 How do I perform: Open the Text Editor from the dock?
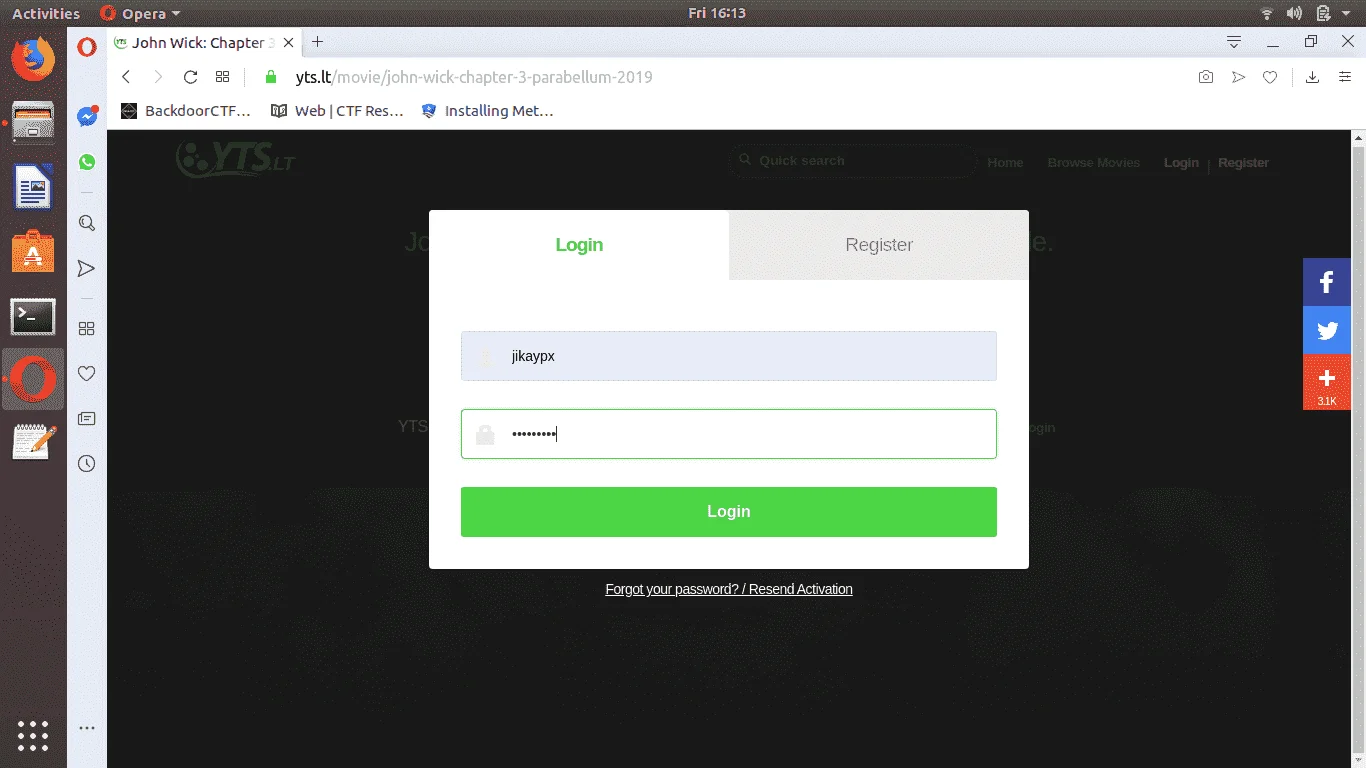33,442
